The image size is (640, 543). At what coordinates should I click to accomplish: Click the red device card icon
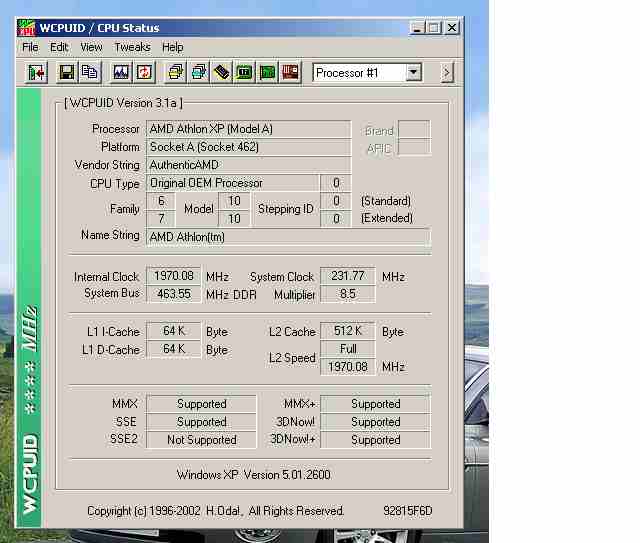[291, 72]
